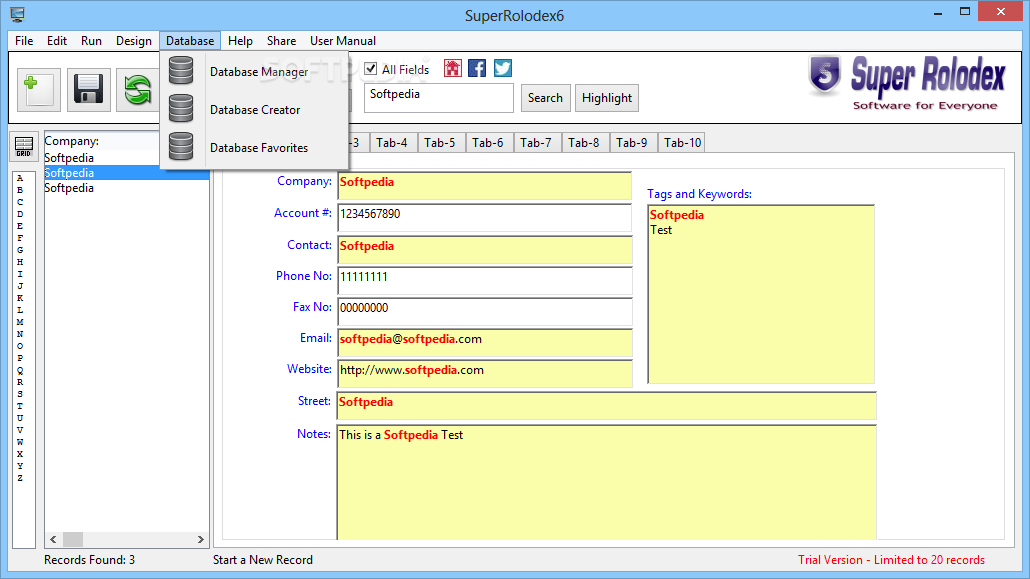1030x579 pixels.
Task: Click the Website input field
Action: tap(485, 373)
